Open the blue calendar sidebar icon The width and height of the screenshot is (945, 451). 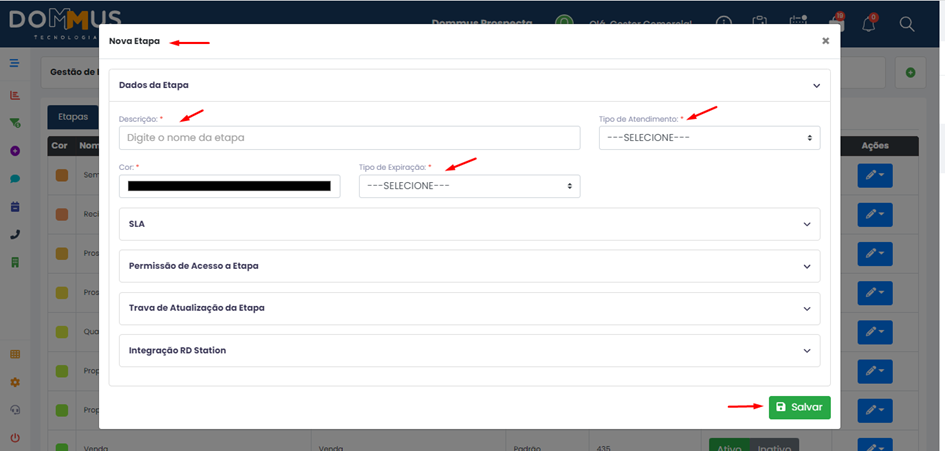click(15, 207)
